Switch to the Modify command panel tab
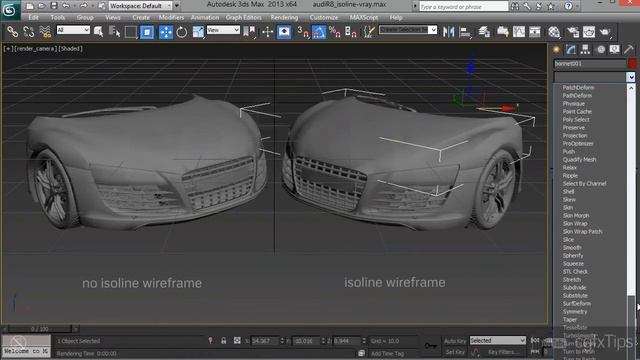The image size is (640, 360). point(571,50)
